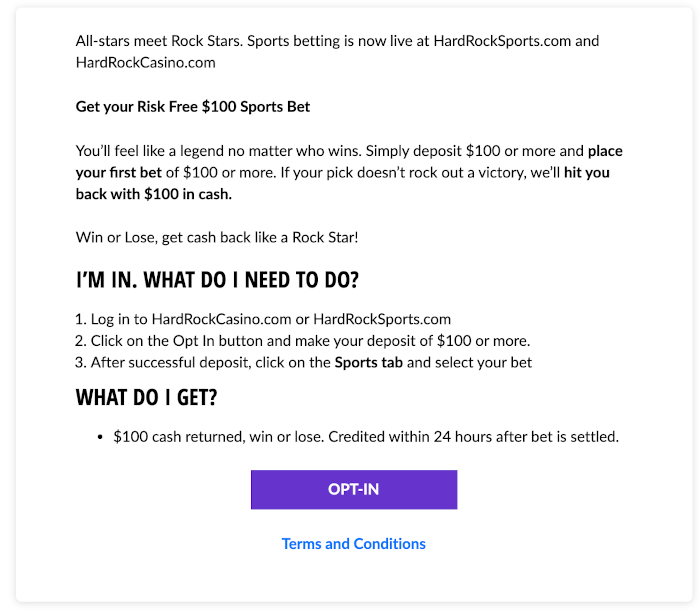The width and height of the screenshot is (700, 613).
Task: Select the "I'M IN. WHAT DO I NEED TO DO?" heading
Action: coord(217,280)
